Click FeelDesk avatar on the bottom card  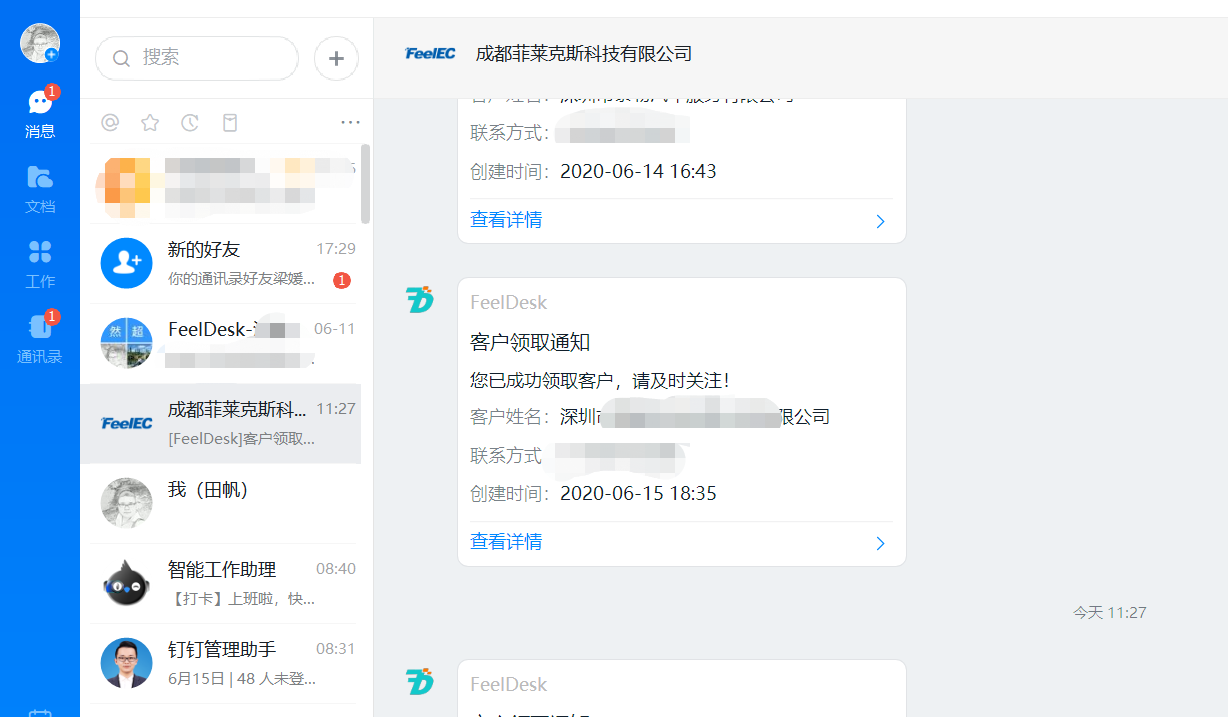pyautogui.click(x=420, y=681)
